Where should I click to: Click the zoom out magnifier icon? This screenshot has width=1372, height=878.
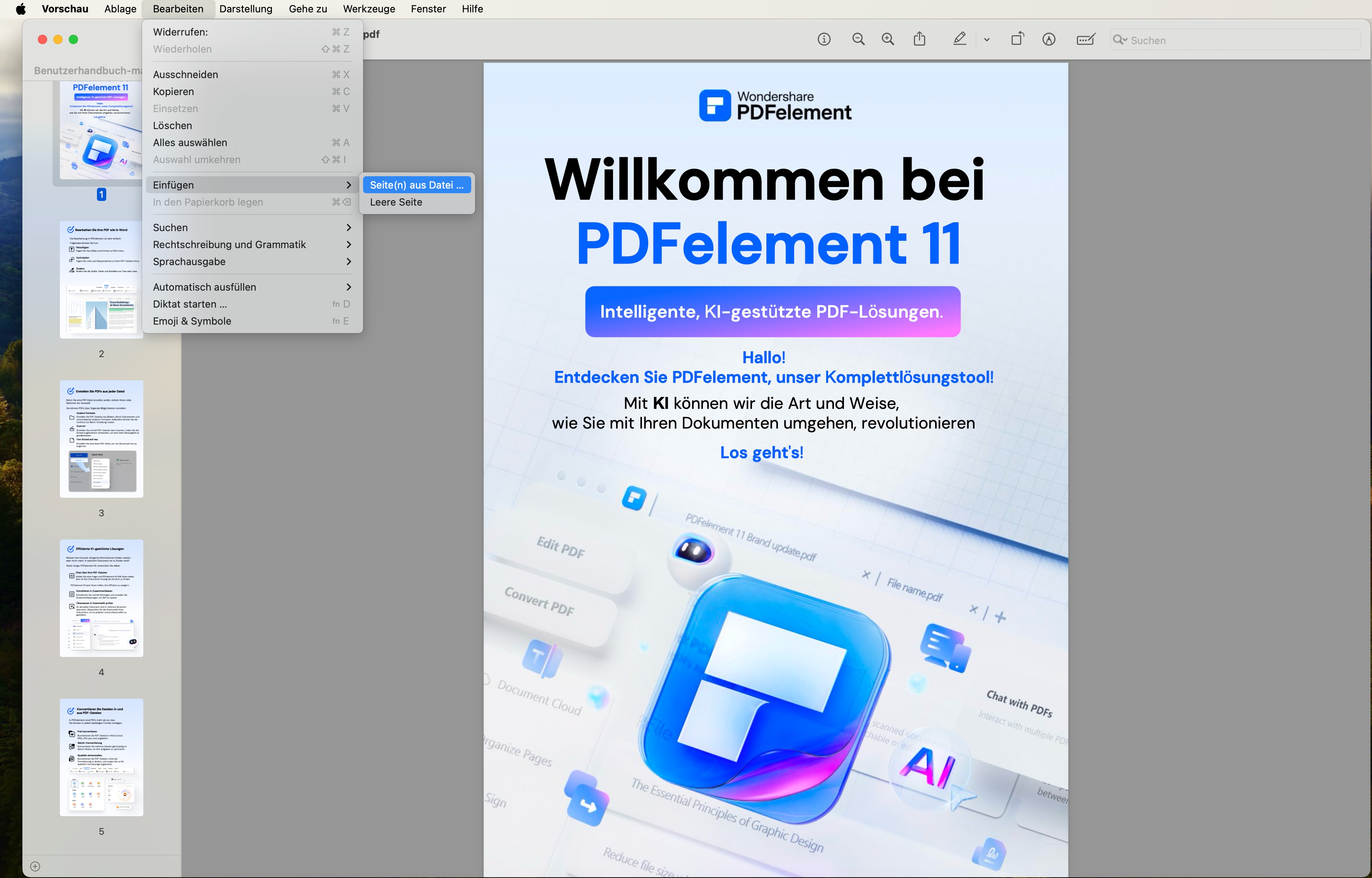point(858,39)
